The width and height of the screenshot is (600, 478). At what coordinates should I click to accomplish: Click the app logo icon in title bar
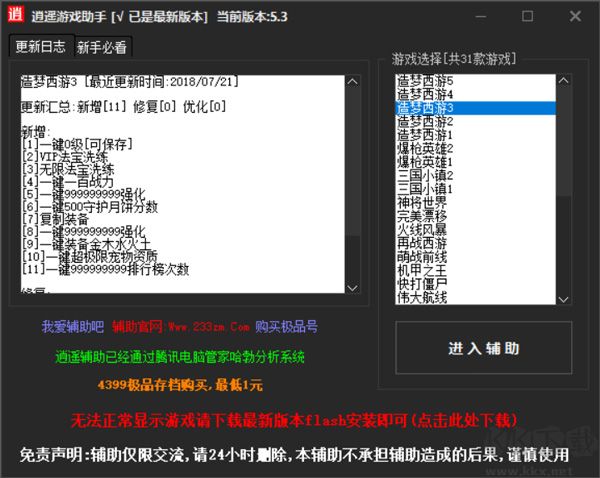tap(16, 16)
